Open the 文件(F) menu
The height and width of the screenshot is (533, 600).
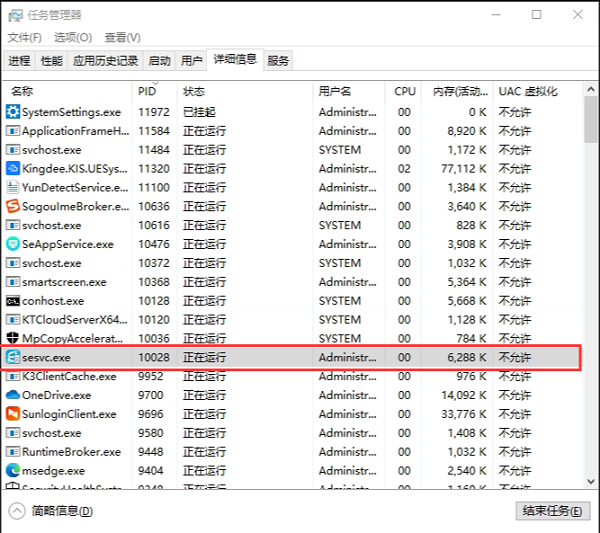point(25,38)
